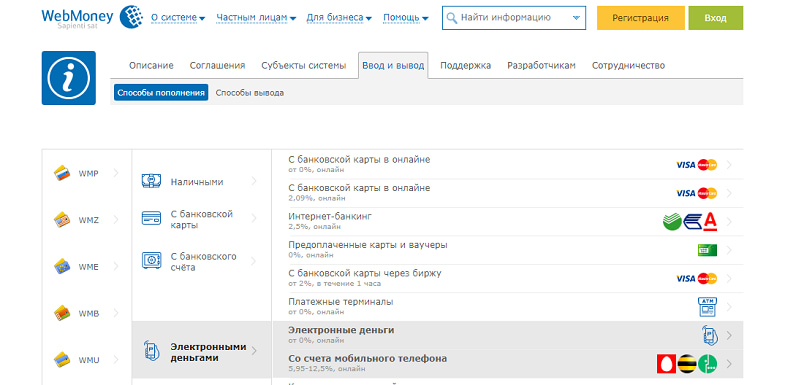The height and width of the screenshot is (385, 785).
Task: Select the Электронными деньгами category label
Action: [208, 352]
